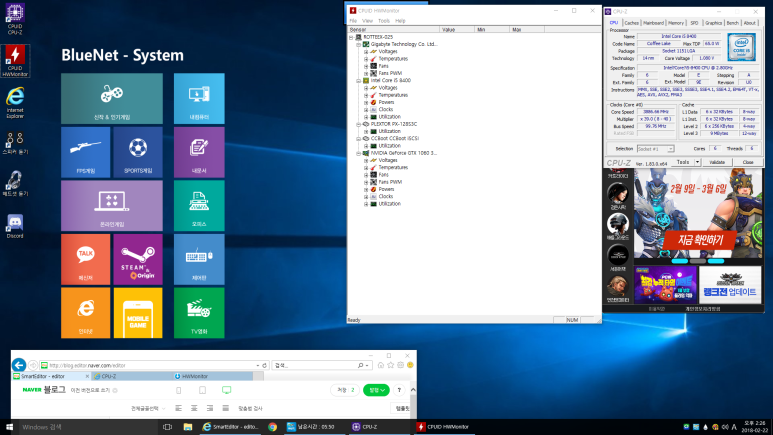Switch to the Mainboard tab in CPU-Z

tap(653, 23)
